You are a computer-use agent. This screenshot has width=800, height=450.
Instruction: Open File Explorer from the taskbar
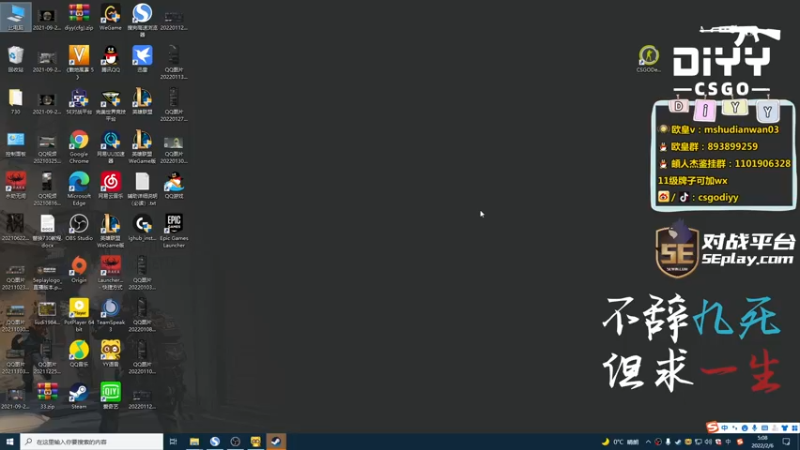[194, 441]
